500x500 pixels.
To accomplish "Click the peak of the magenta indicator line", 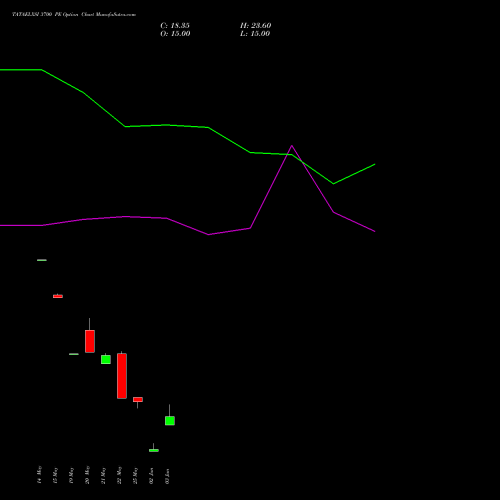I will 292,146.
